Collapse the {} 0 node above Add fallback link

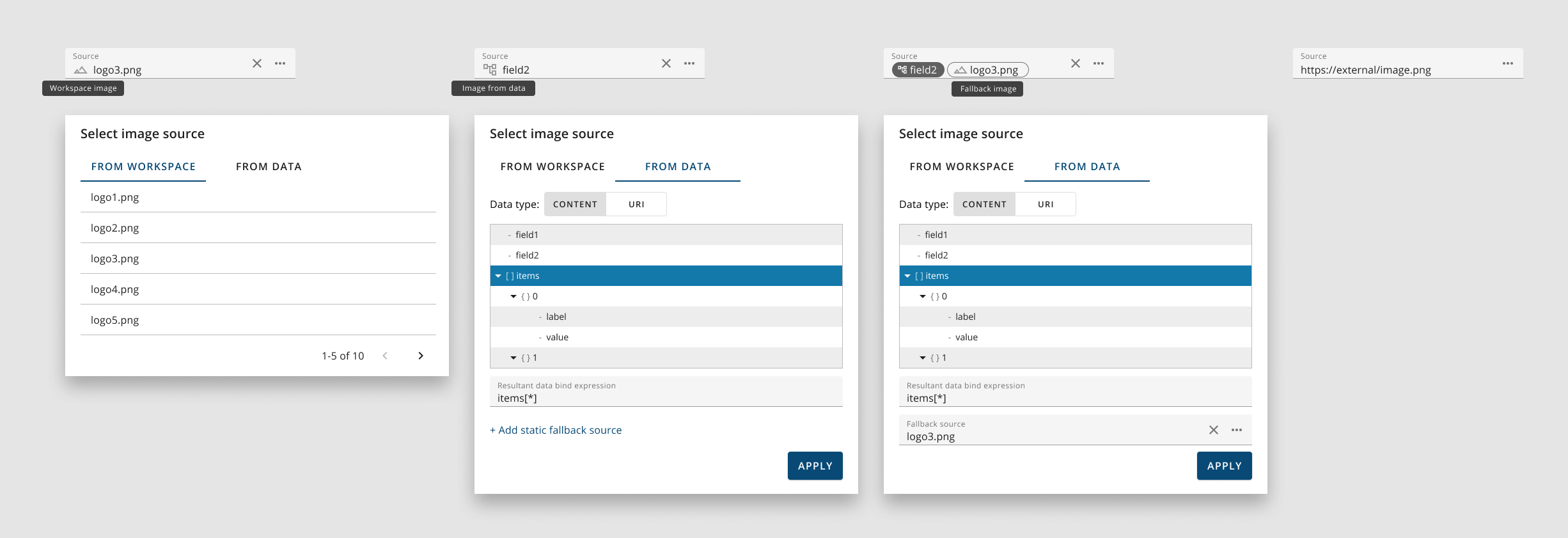(x=514, y=296)
